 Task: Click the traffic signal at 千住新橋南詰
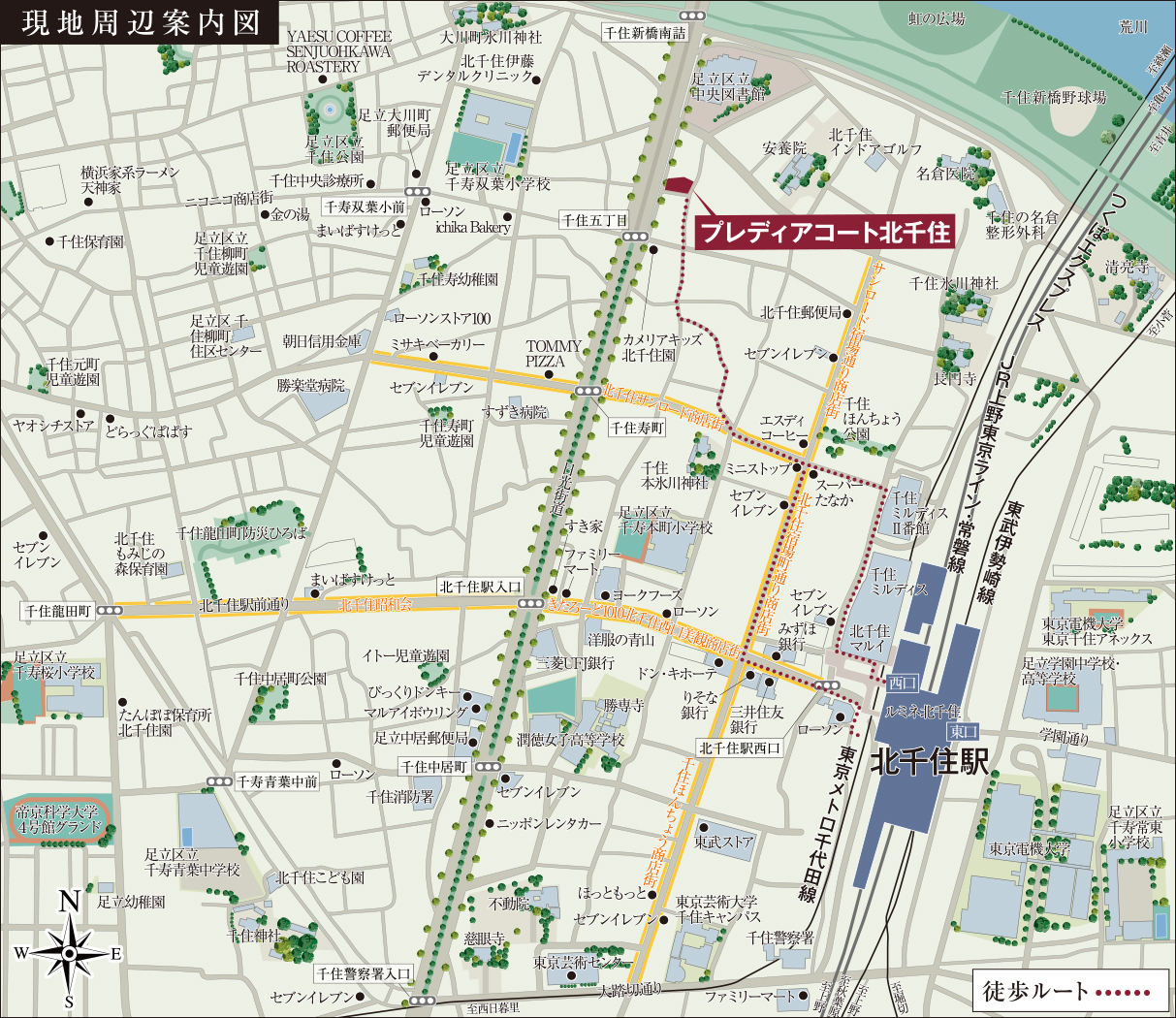click(693, 15)
